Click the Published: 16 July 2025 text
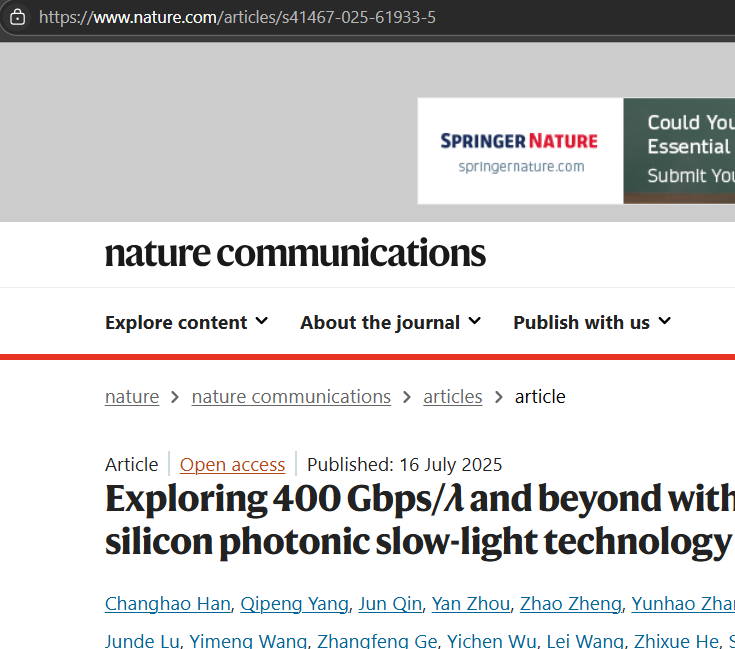This screenshot has width=735, height=649. 405,465
